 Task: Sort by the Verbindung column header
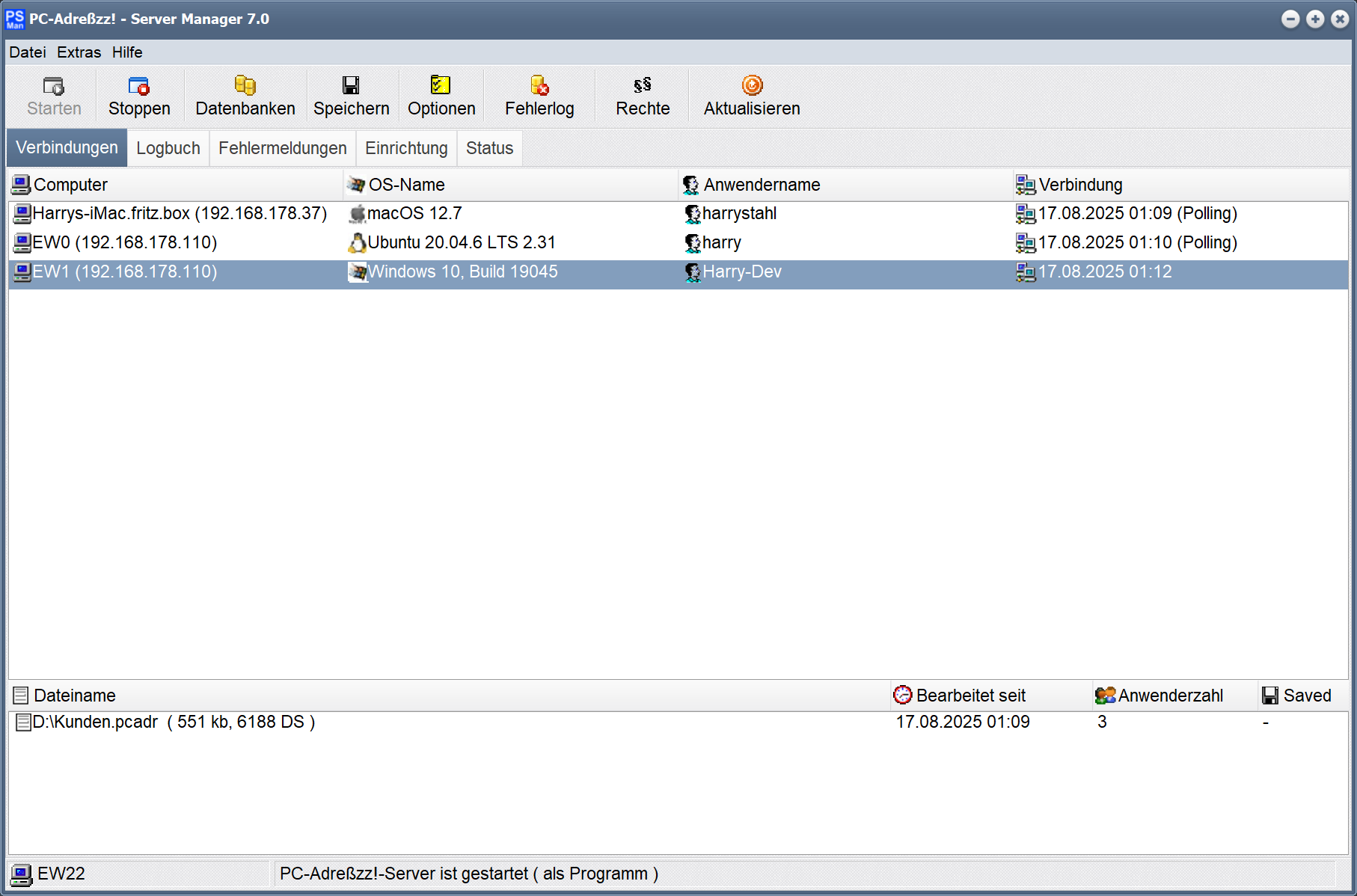1180,185
